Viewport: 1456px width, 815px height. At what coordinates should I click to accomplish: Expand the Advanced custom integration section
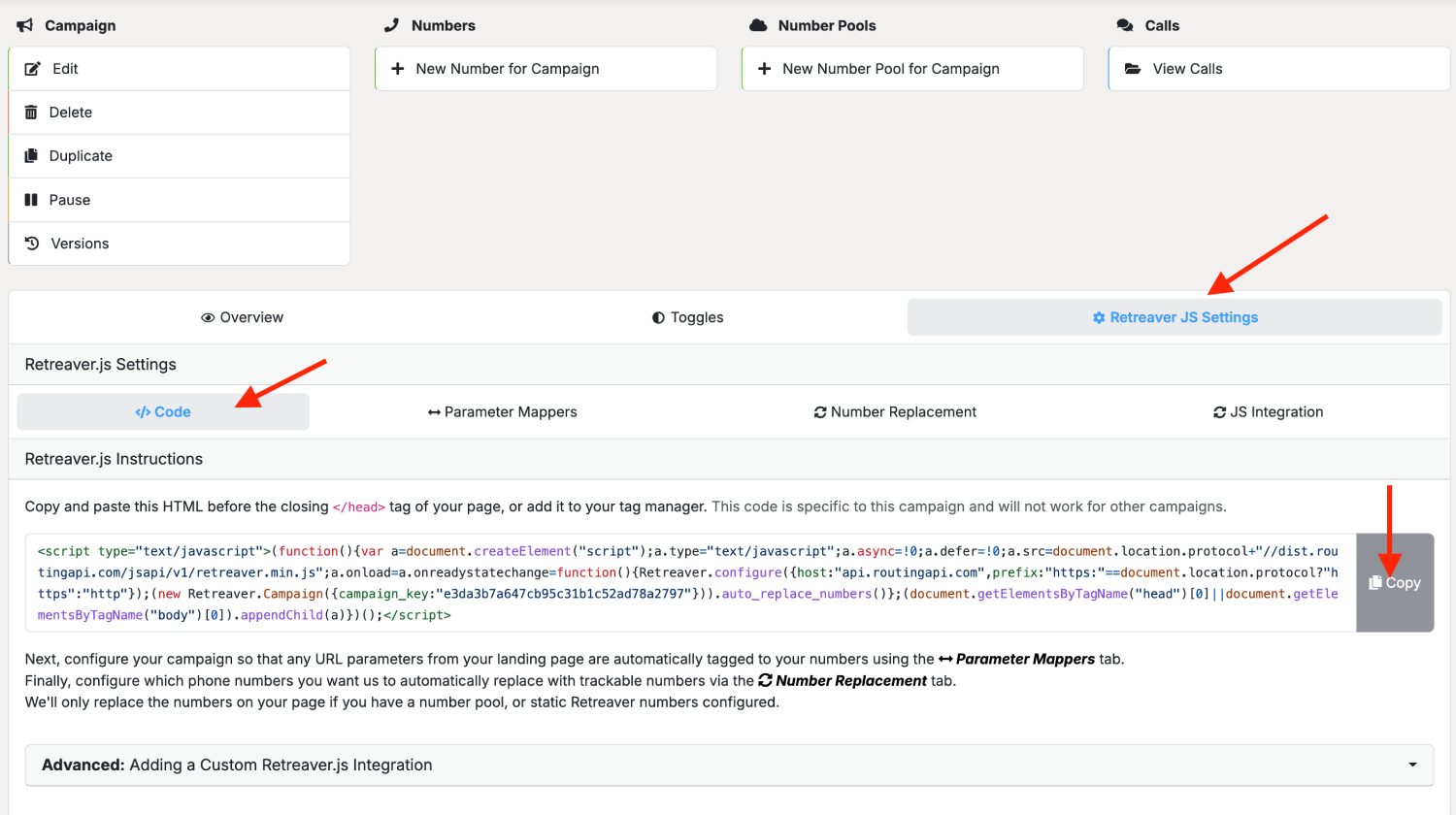click(729, 766)
